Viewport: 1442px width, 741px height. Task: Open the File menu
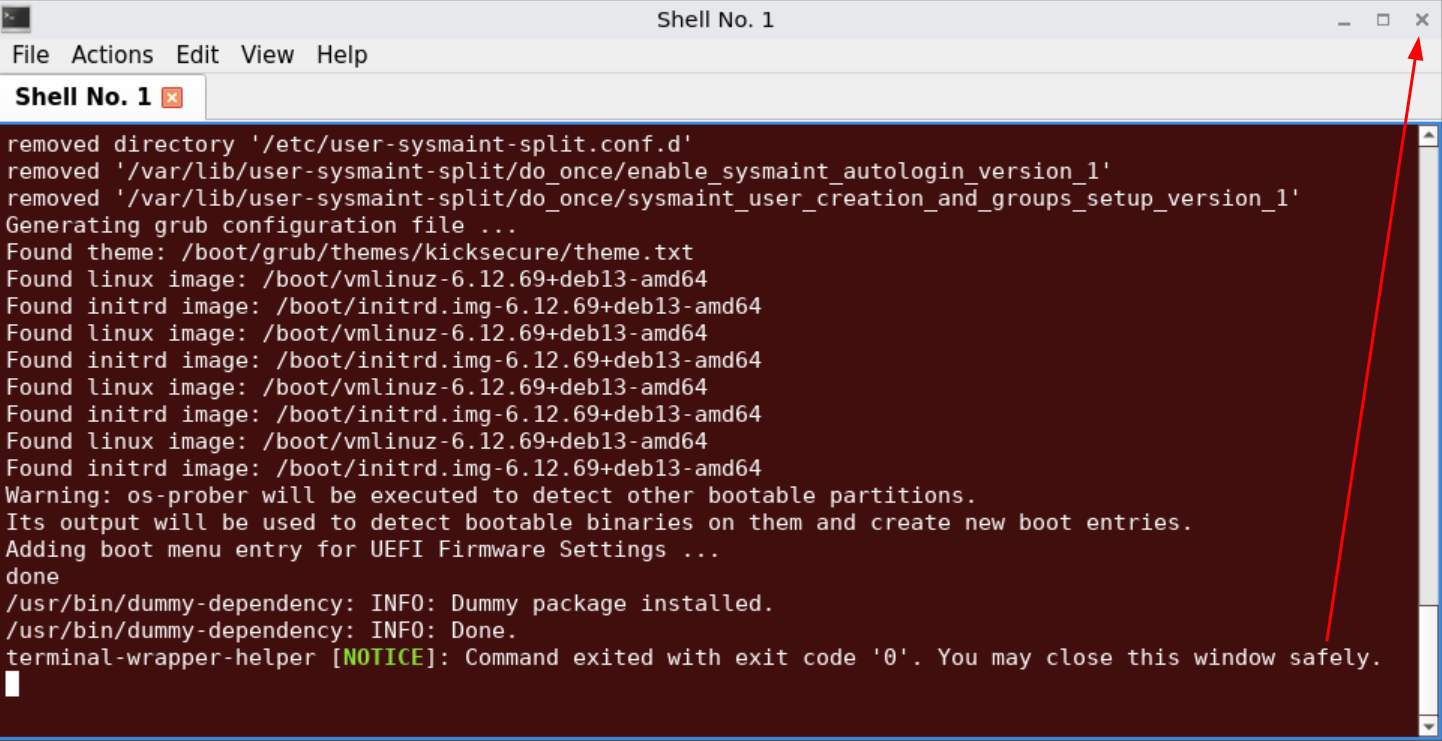coord(30,55)
